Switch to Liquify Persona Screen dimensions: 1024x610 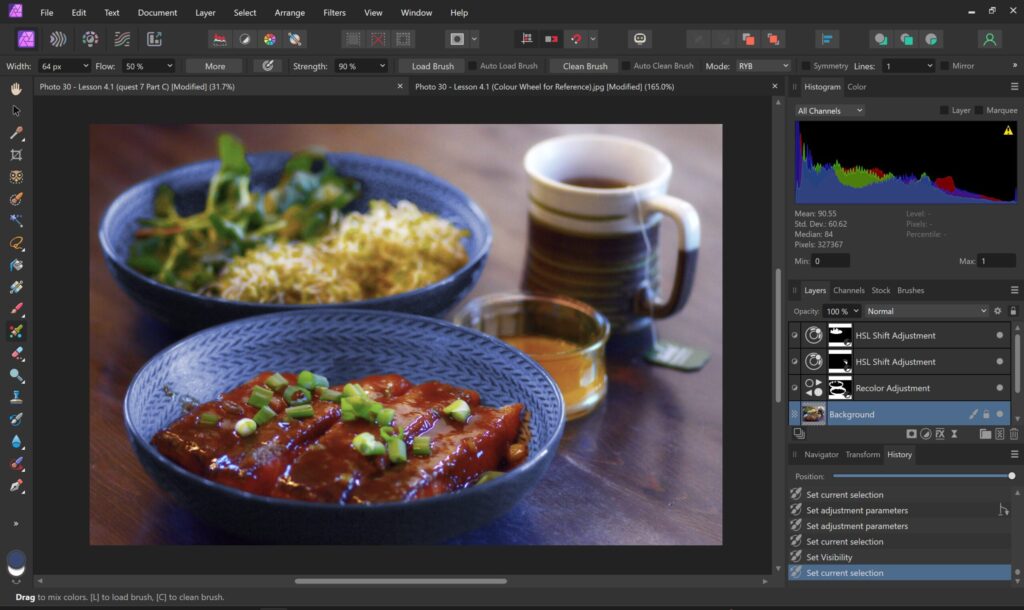coord(58,39)
